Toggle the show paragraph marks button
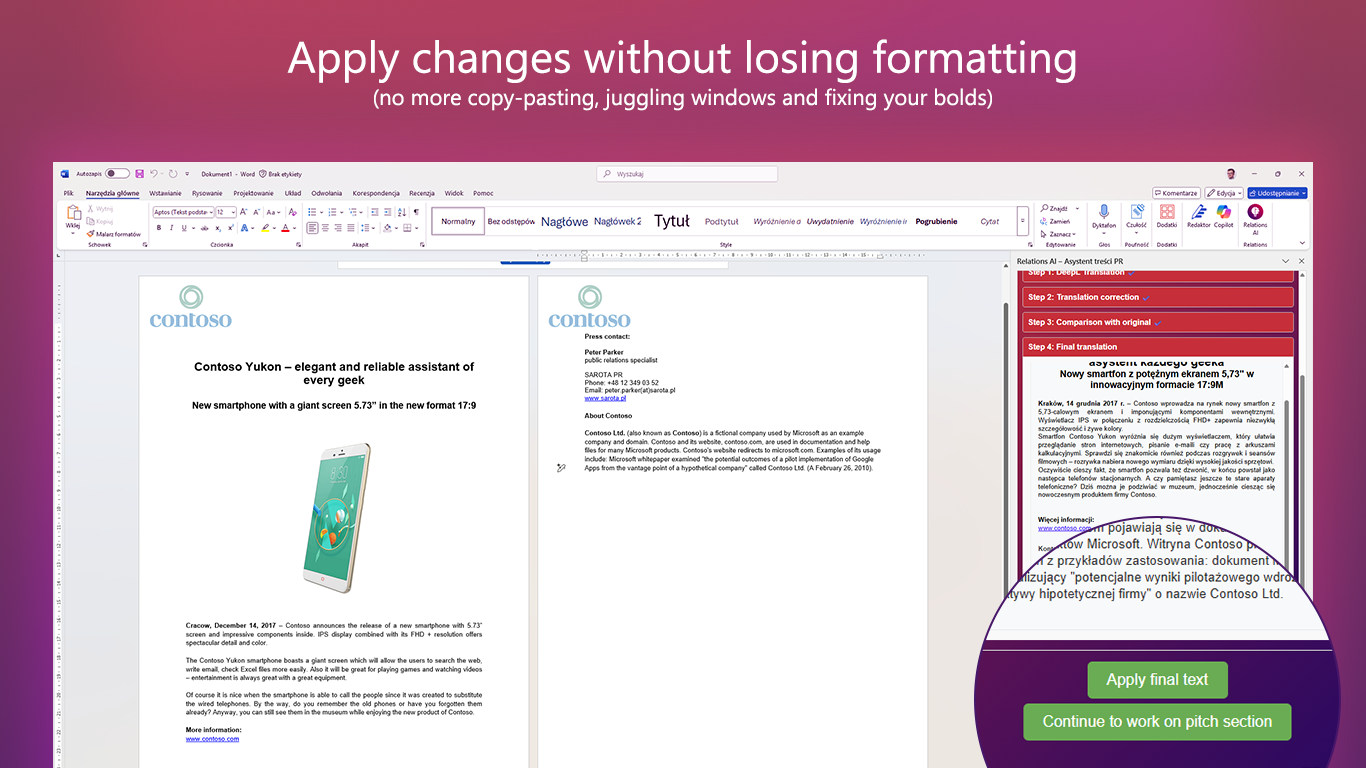The height and width of the screenshot is (768, 1366). pyautogui.click(x=416, y=212)
